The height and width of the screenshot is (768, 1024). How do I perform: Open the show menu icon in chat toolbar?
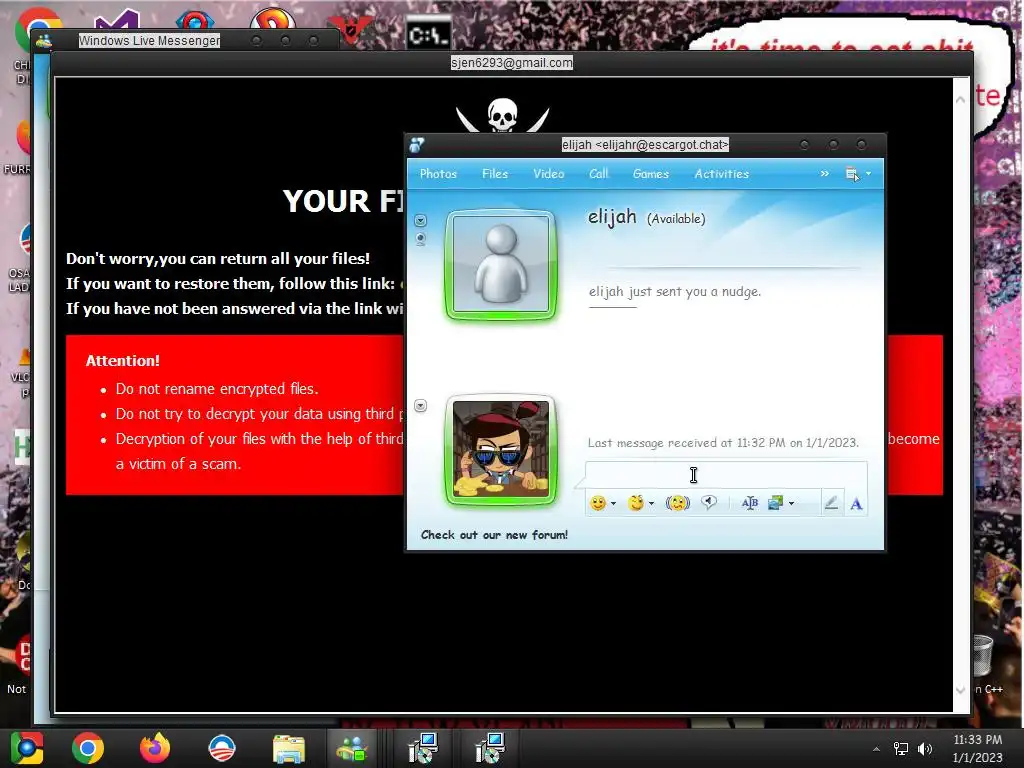click(x=852, y=174)
